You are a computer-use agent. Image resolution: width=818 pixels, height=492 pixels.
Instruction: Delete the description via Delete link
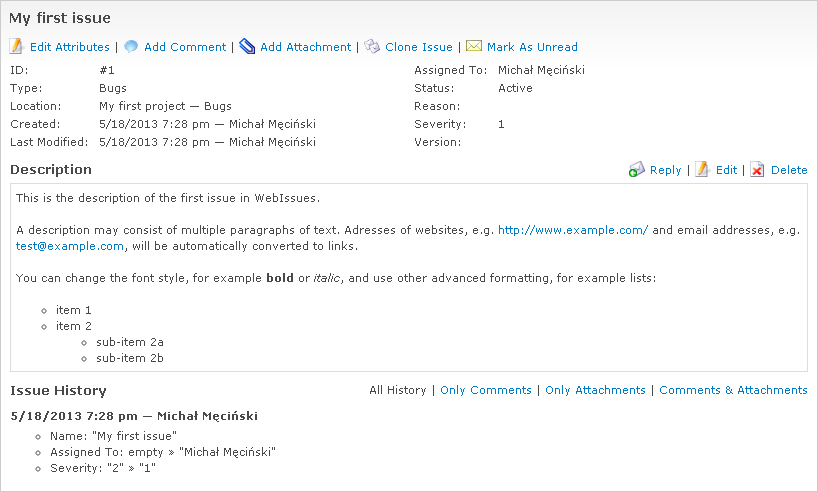[789, 170]
